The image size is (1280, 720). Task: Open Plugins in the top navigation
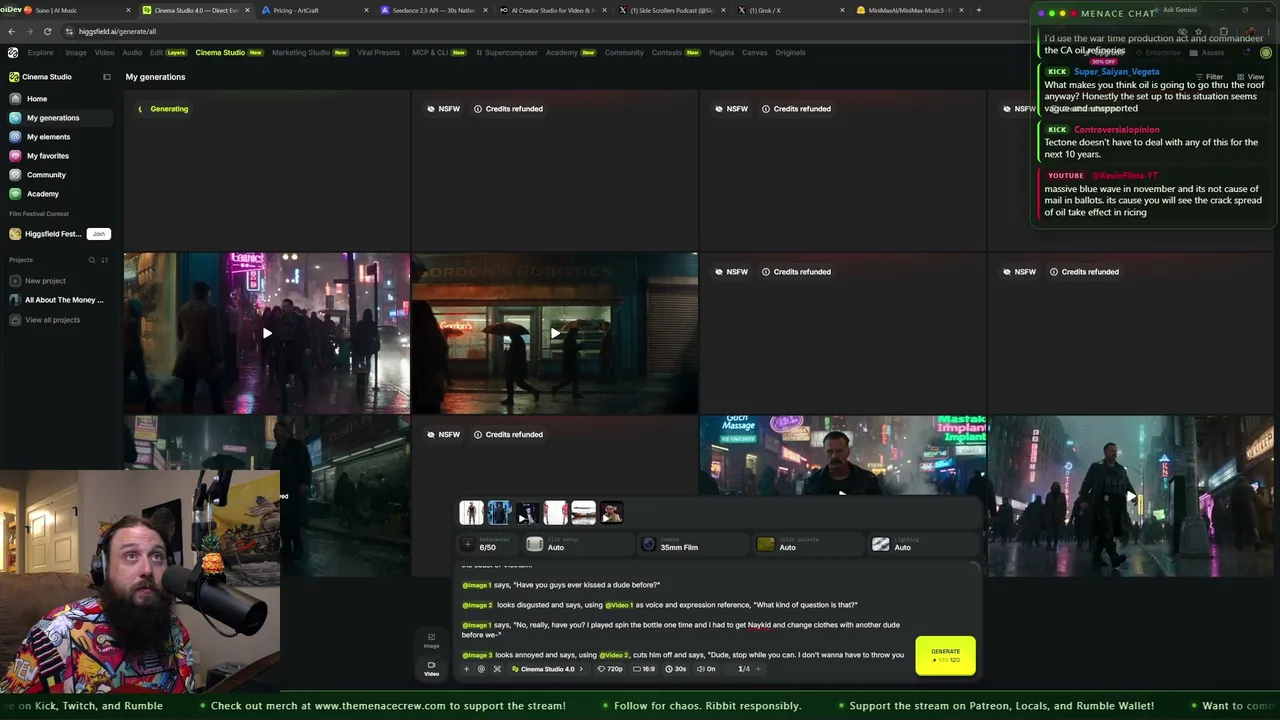point(722,52)
